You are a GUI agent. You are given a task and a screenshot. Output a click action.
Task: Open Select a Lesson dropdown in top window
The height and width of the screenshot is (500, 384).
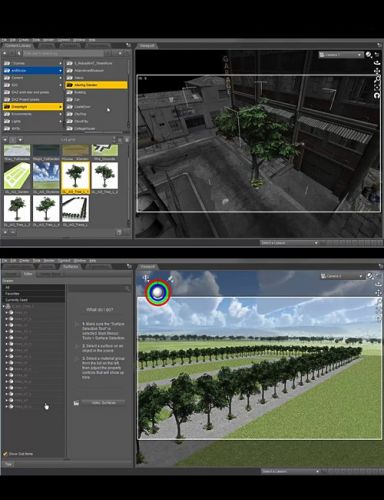tap(289, 243)
